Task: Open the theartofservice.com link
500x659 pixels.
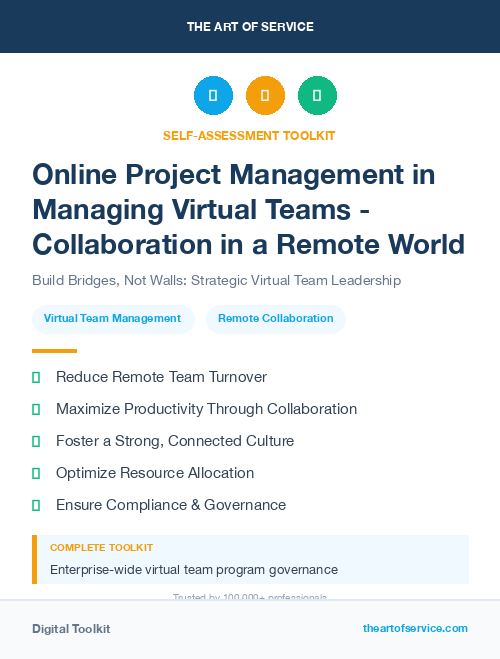Action: coord(415,628)
